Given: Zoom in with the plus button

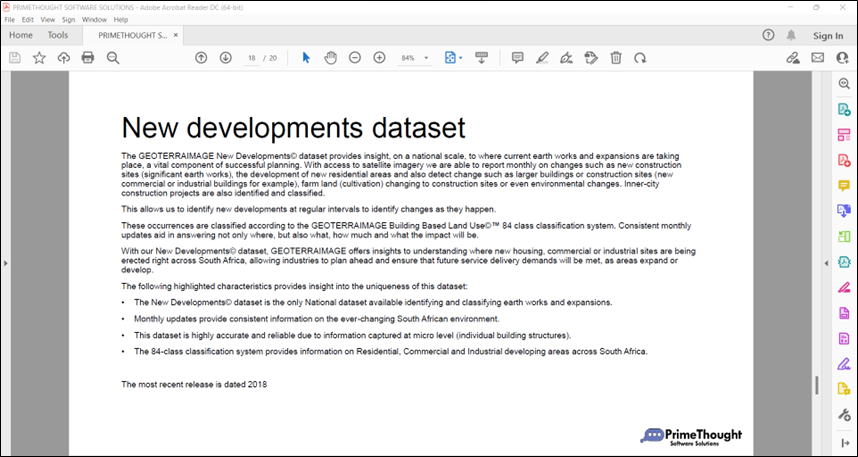Looking at the screenshot, I should (379, 57).
